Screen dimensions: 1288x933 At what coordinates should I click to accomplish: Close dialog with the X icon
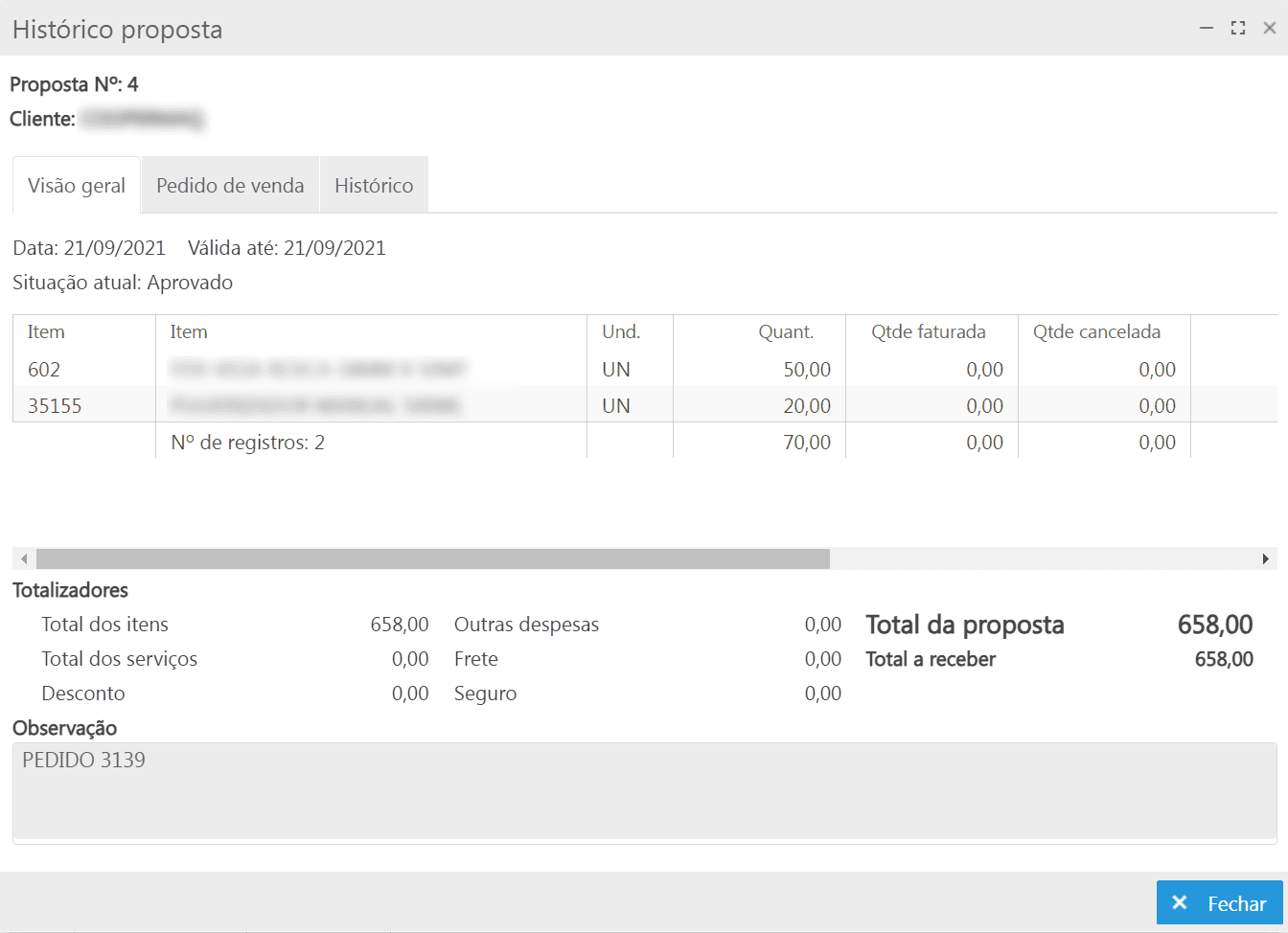coord(1270,29)
